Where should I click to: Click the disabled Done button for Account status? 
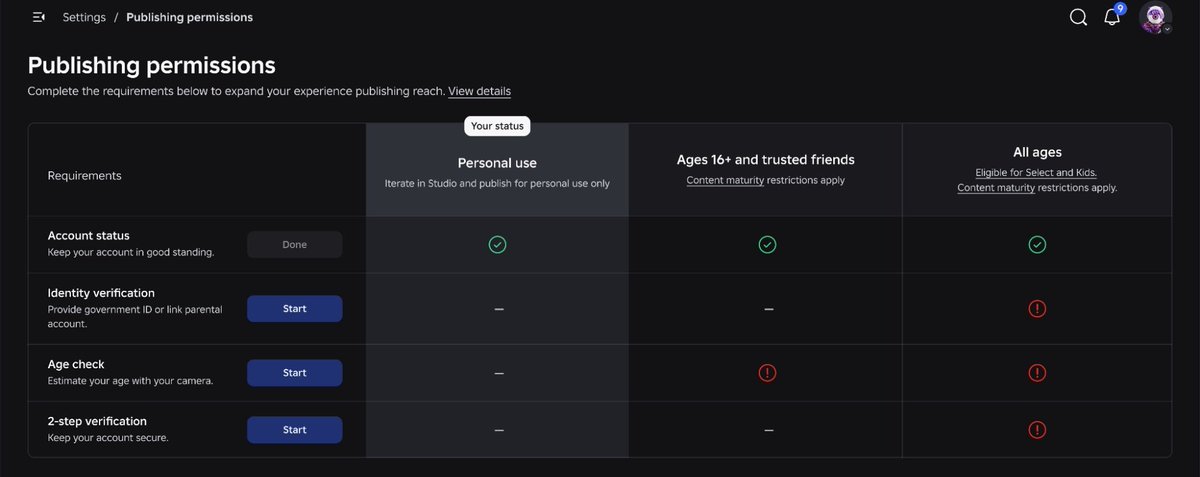[x=295, y=245]
